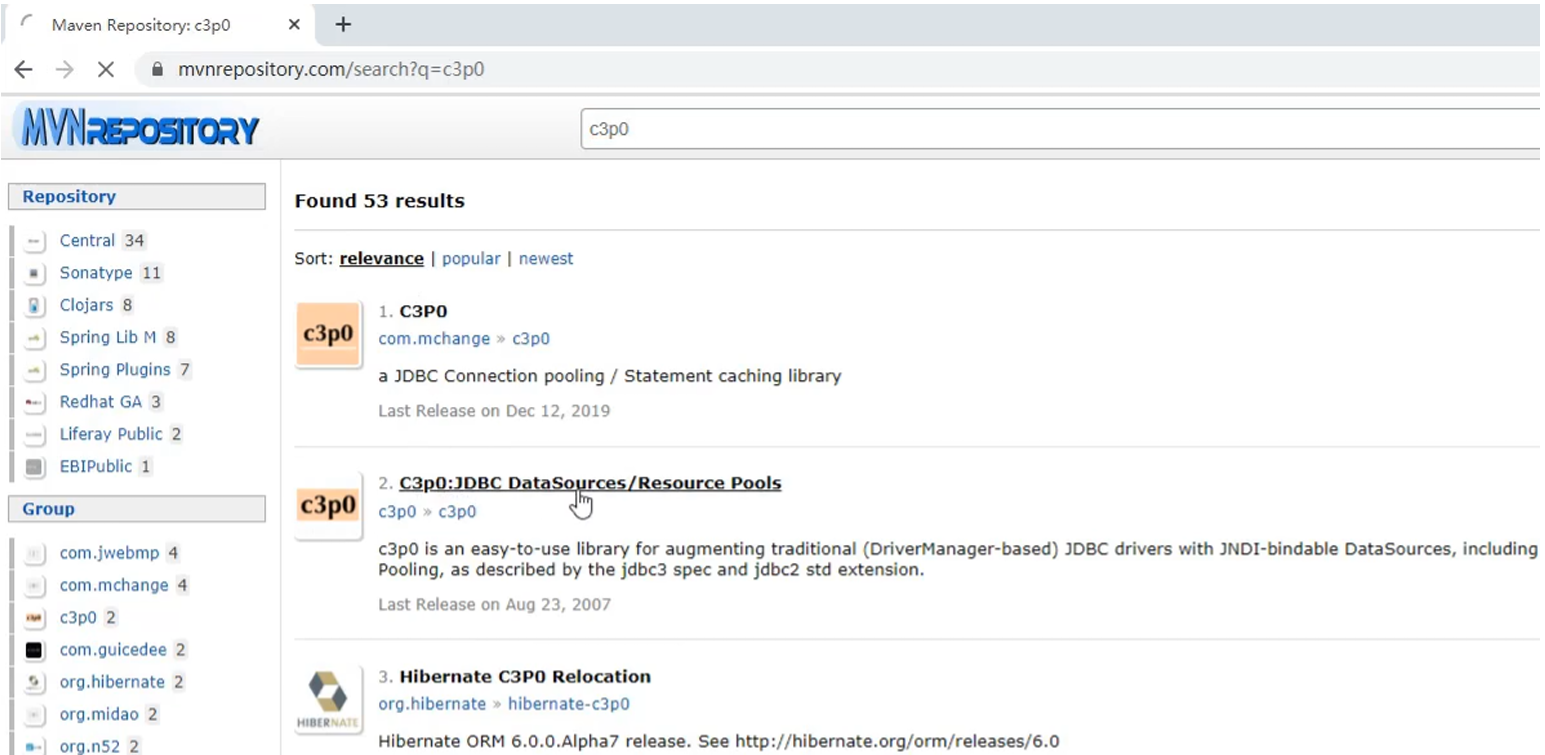Click the com.mchange group icon

pos(36,585)
